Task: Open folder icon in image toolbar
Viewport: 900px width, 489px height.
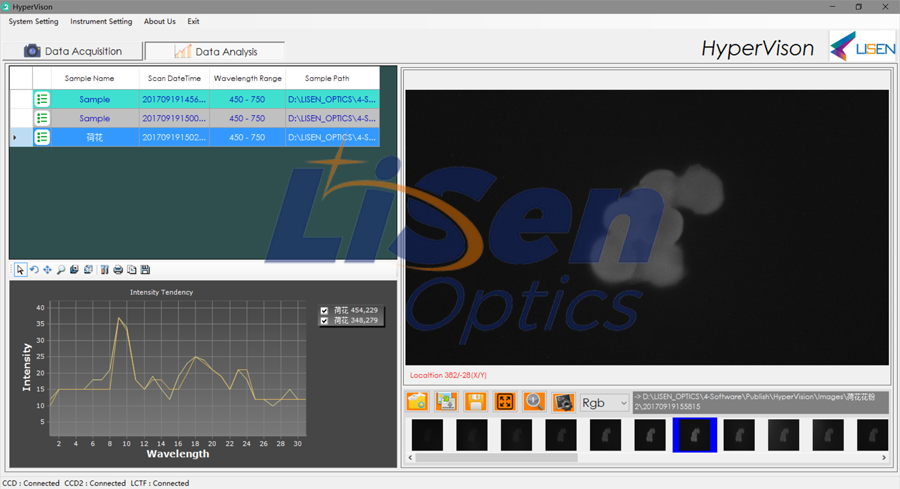Action: [x=417, y=402]
